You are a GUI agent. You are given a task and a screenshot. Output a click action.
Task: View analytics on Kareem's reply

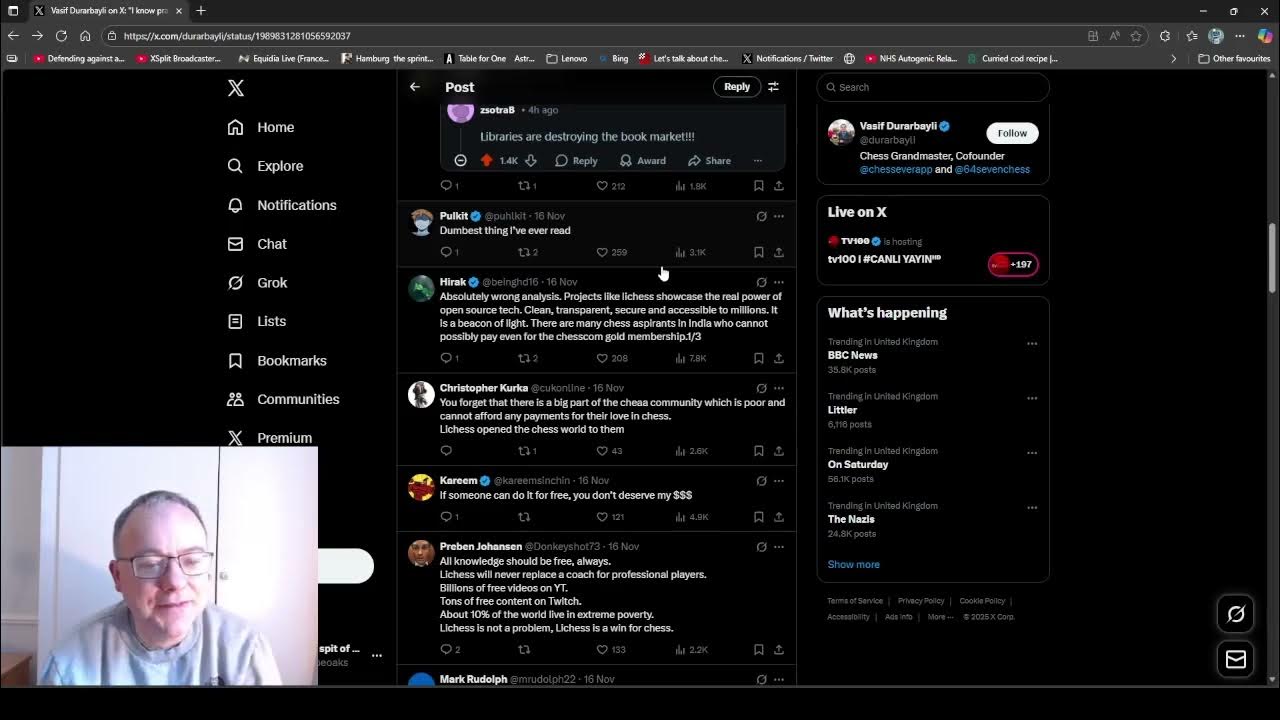click(x=692, y=517)
